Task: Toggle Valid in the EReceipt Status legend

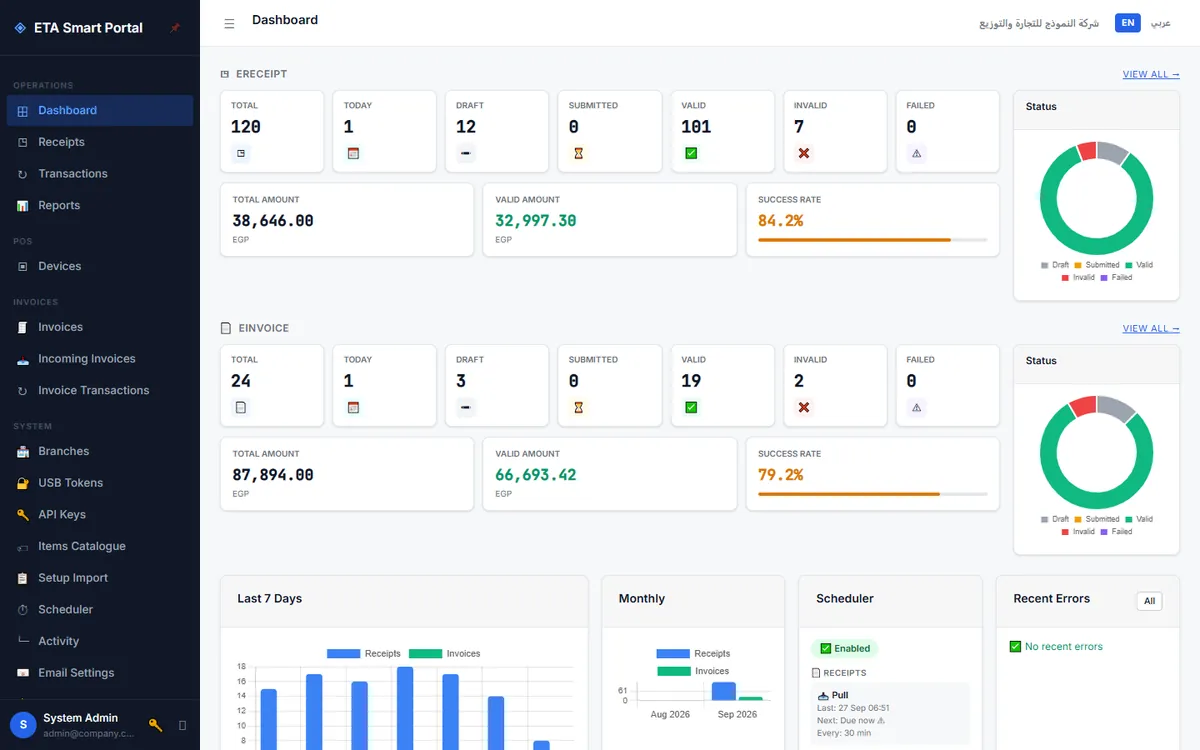Action: (1139, 265)
